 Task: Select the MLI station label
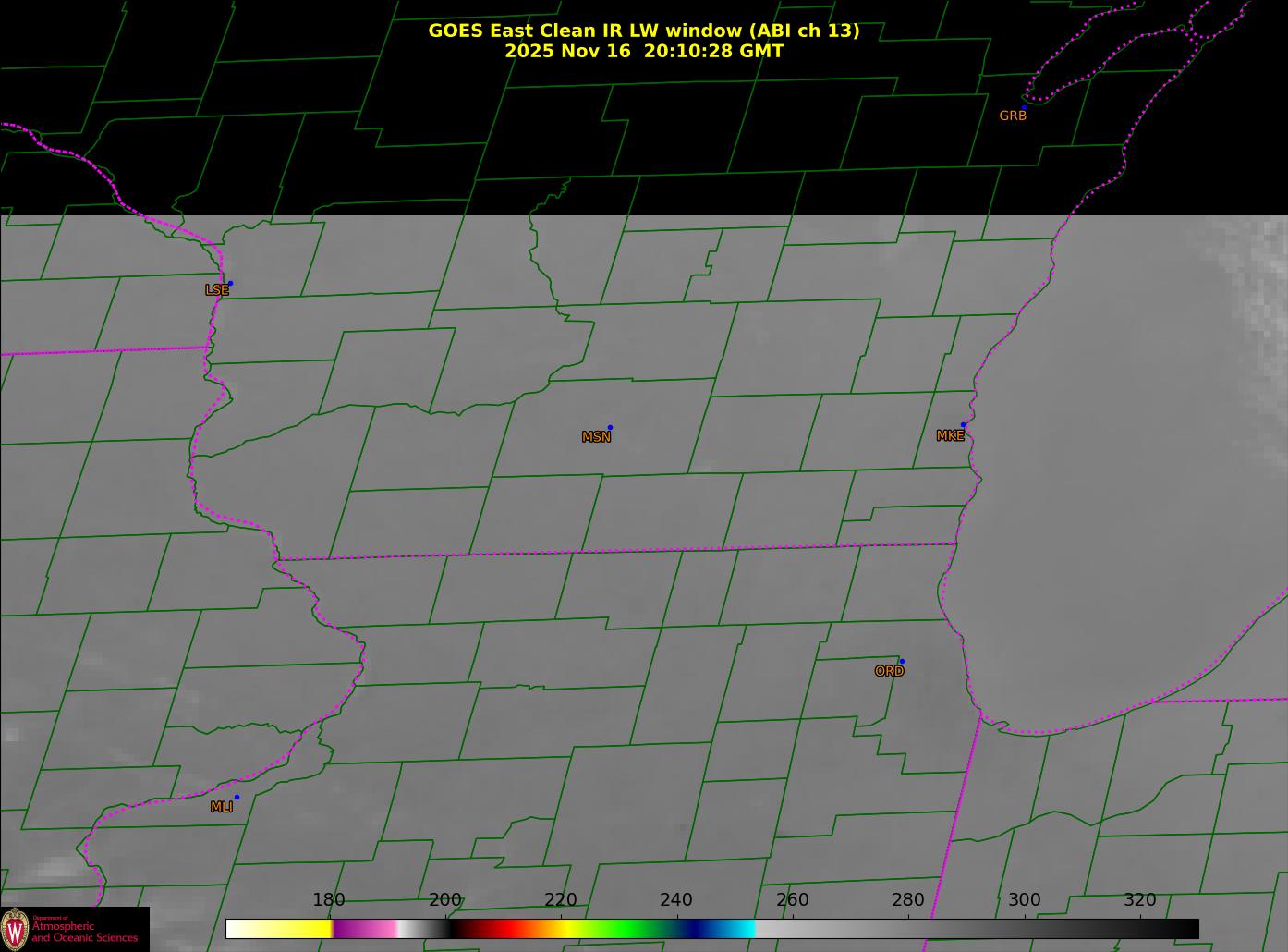click(x=221, y=807)
